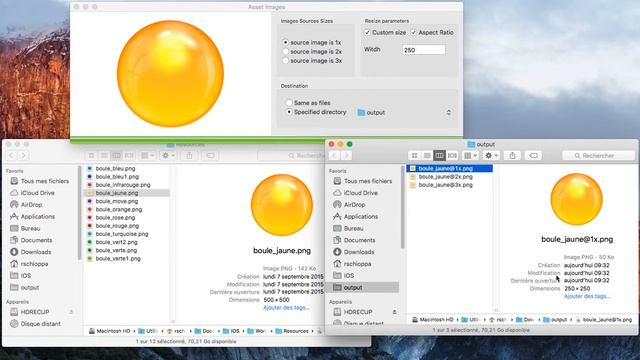Go back in the output Finder window
The height and width of the screenshot is (360, 640).
(335, 156)
